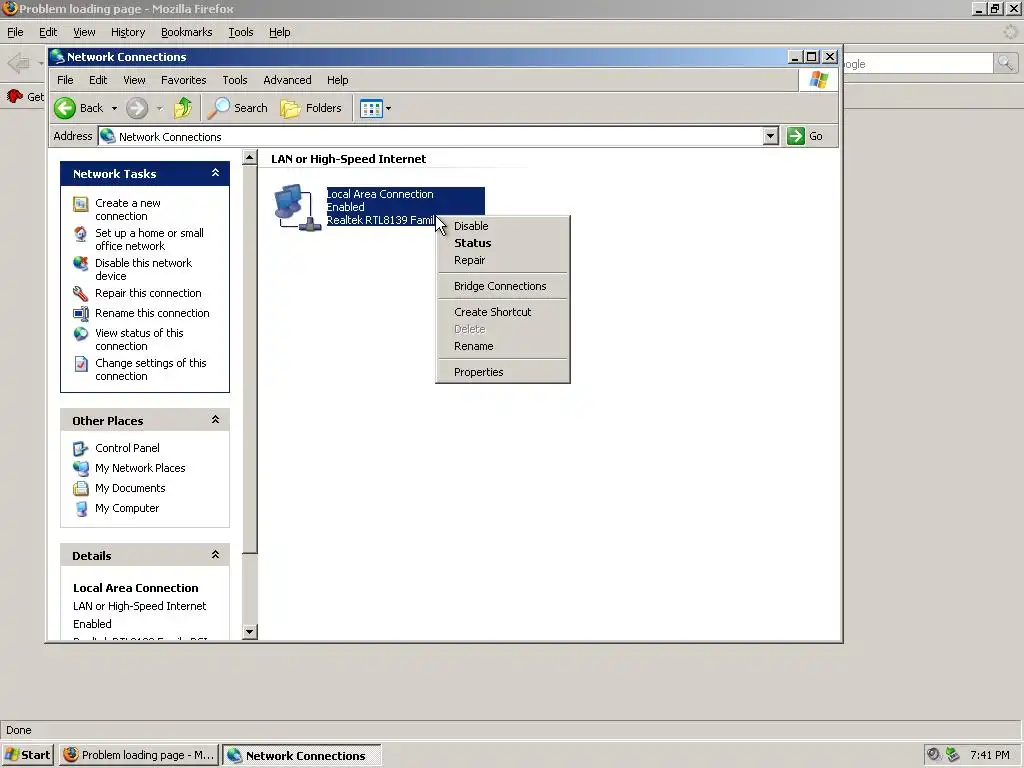Click the My Documents folder icon
The width and height of the screenshot is (1024, 768).
click(80, 488)
